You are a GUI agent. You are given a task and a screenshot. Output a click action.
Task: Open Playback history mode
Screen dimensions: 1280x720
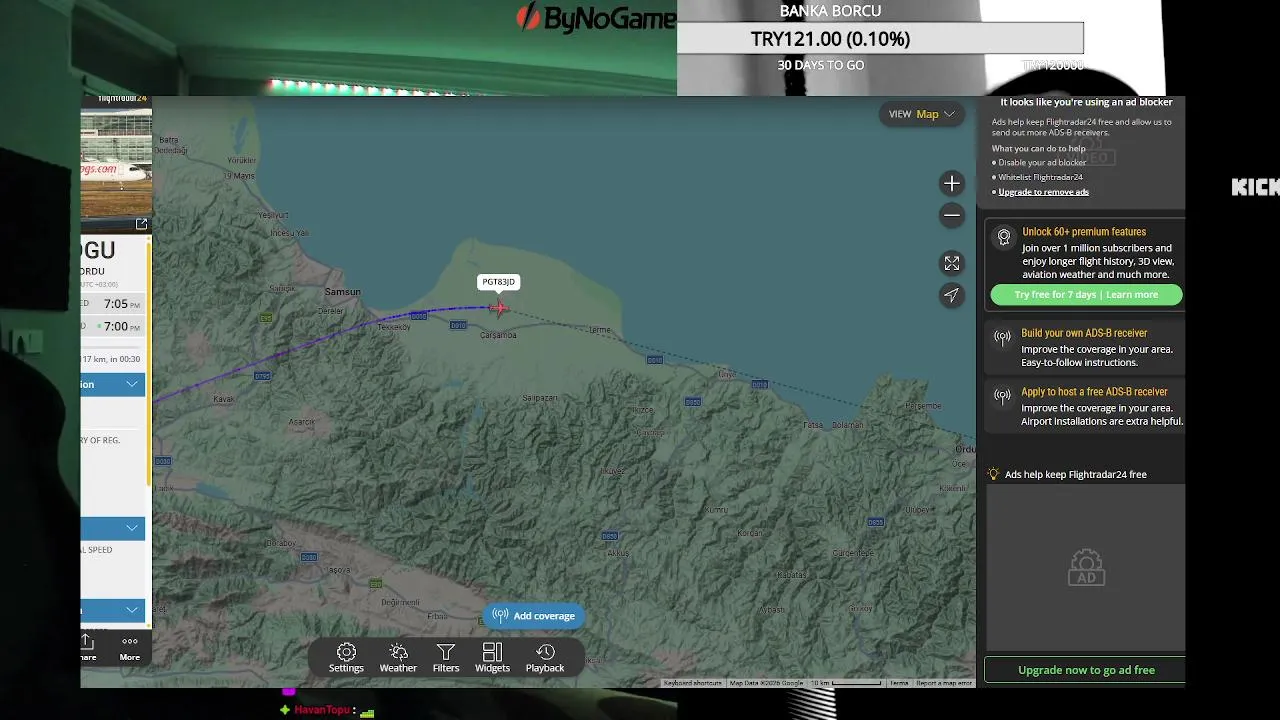[x=545, y=658]
